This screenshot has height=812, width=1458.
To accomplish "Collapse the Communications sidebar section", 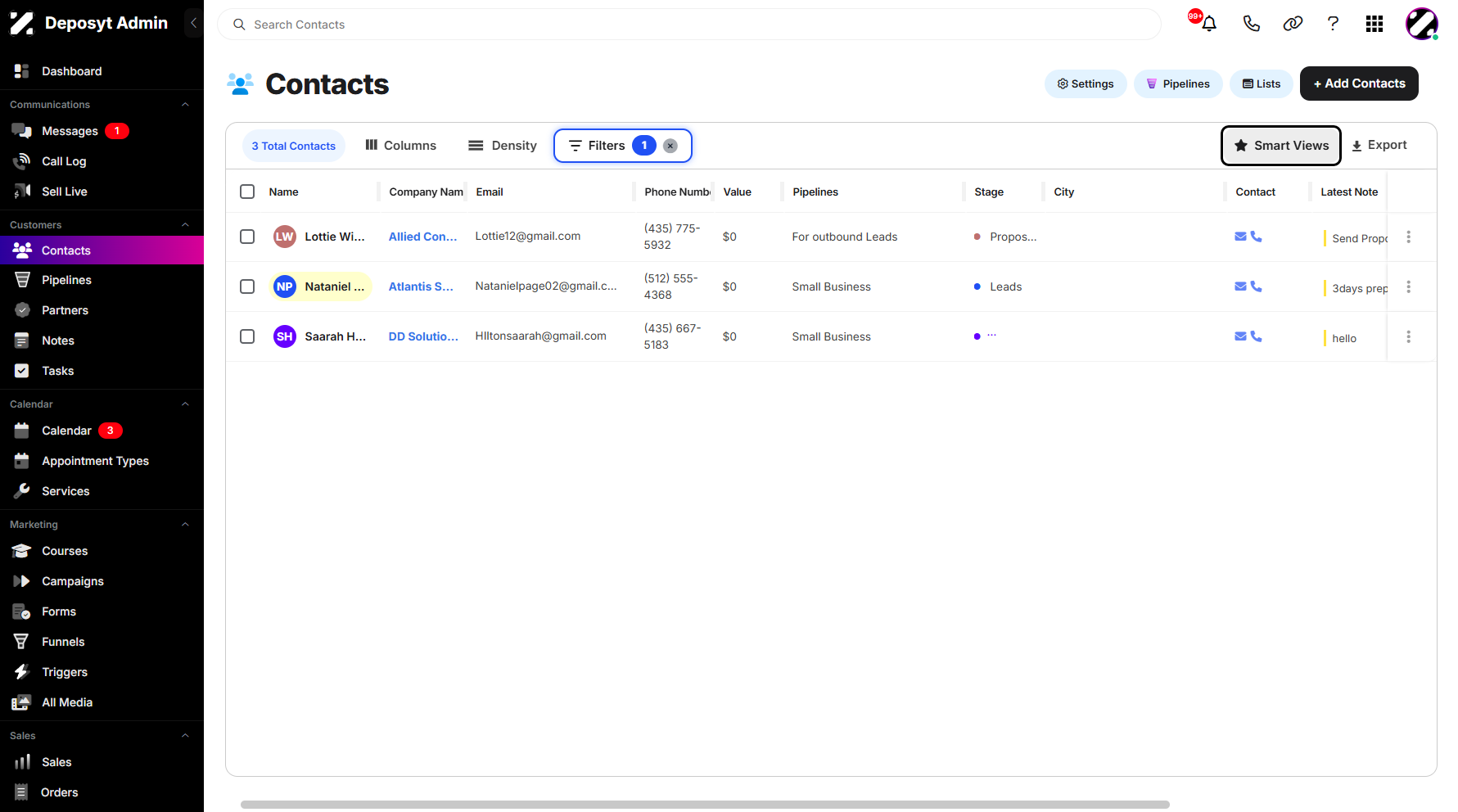I will point(185,105).
